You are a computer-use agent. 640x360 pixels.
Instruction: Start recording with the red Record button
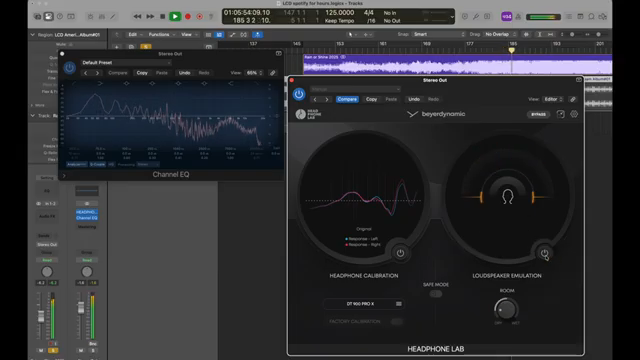(188, 17)
